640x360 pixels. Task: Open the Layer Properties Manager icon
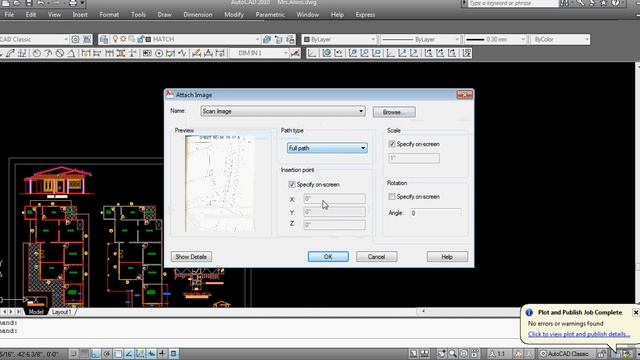(104, 40)
